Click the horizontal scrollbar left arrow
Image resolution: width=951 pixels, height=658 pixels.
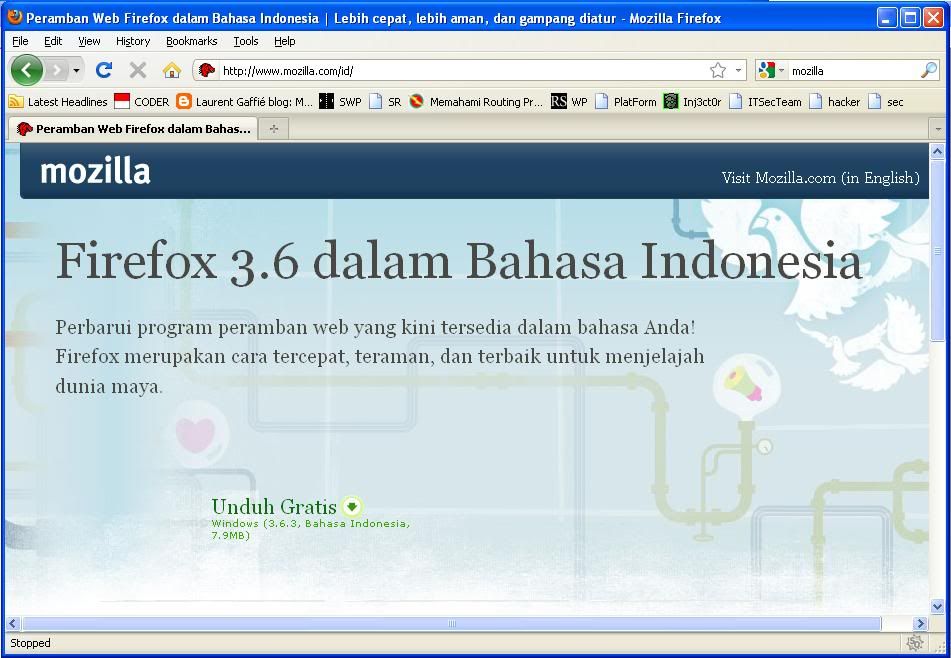[x=13, y=623]
